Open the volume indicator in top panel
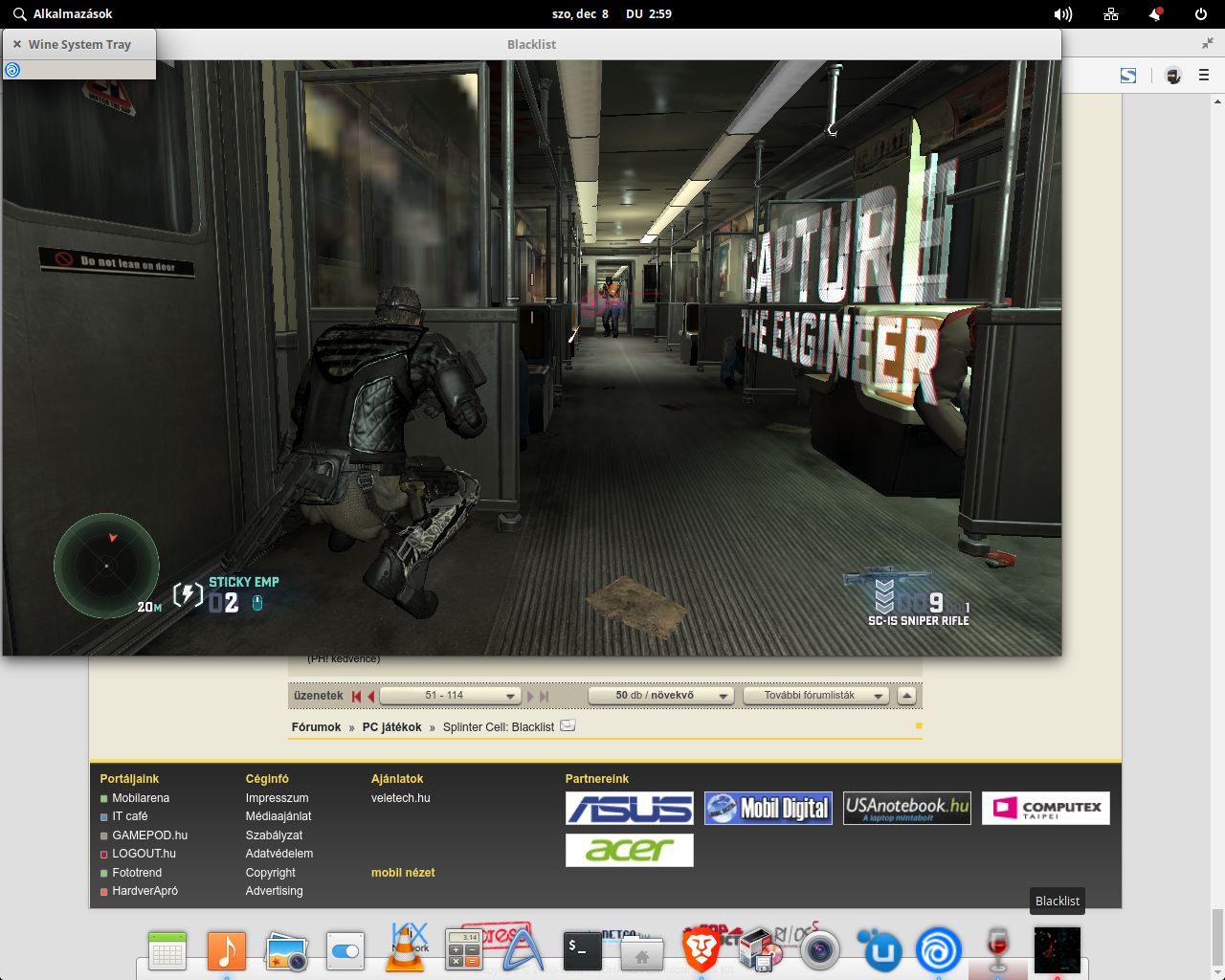Image resolution: width=1225 pixels, height=980 pixels. click(1063, 14)
